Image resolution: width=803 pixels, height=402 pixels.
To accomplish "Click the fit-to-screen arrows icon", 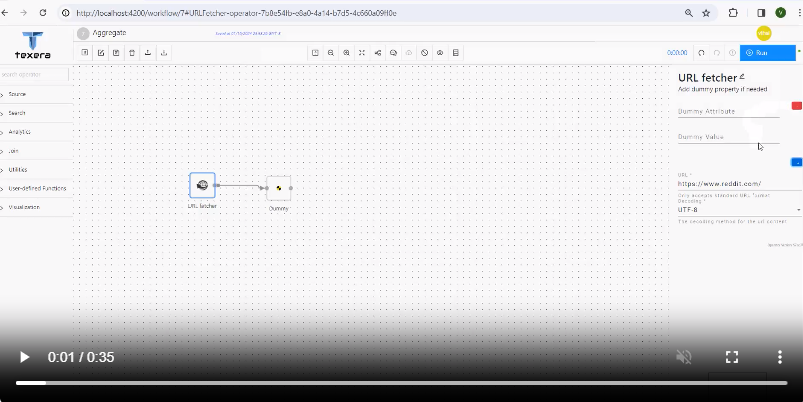I will click(x=362, y=53).
